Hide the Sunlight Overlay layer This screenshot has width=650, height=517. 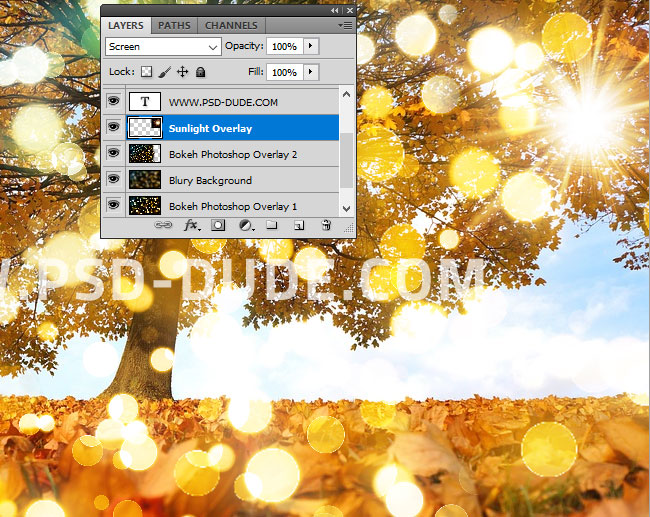click(x=113, y=128)
